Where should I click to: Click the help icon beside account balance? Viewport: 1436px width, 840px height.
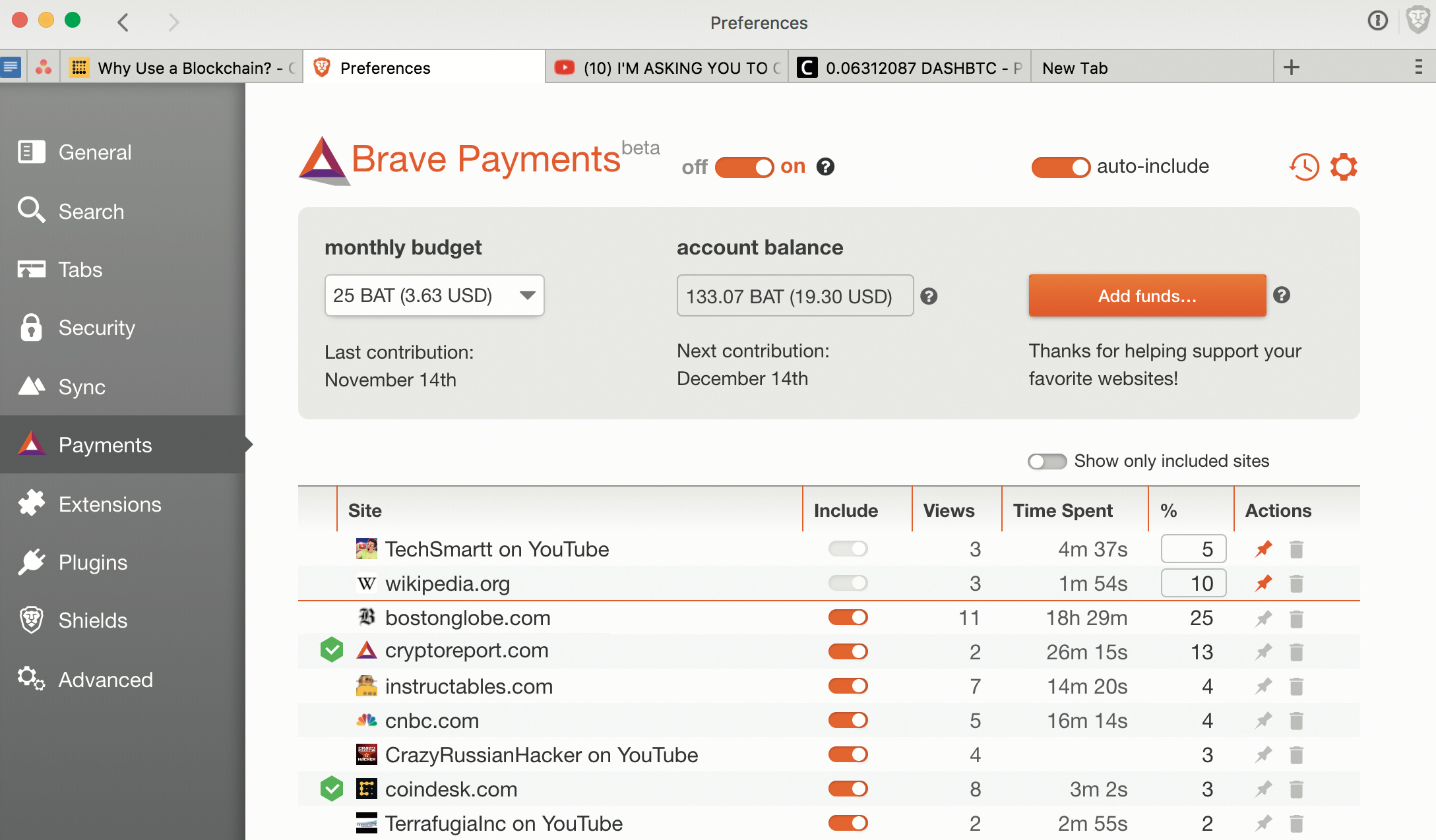tap(929, 297)
